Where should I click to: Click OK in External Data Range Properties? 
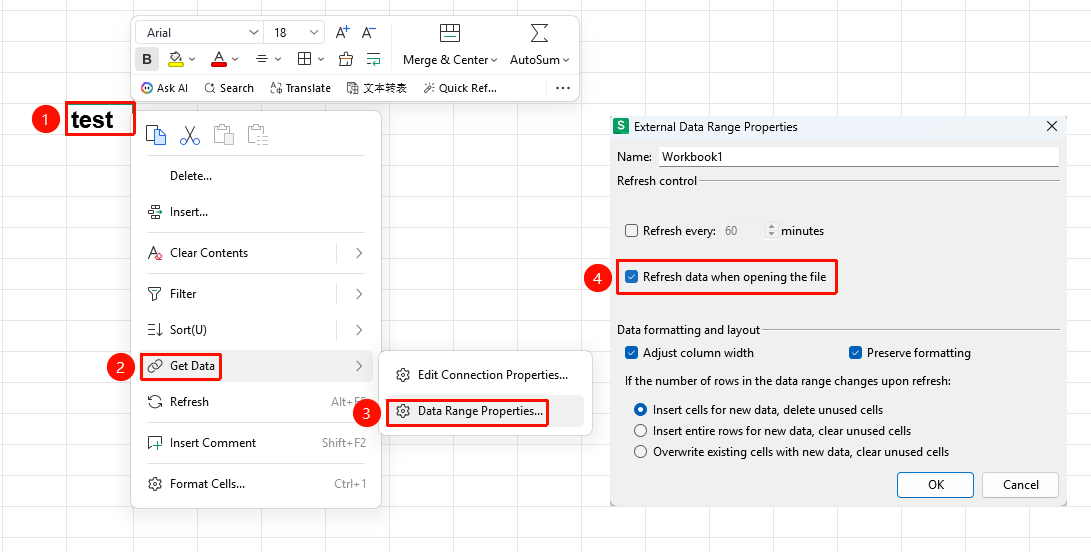(935, 485)
